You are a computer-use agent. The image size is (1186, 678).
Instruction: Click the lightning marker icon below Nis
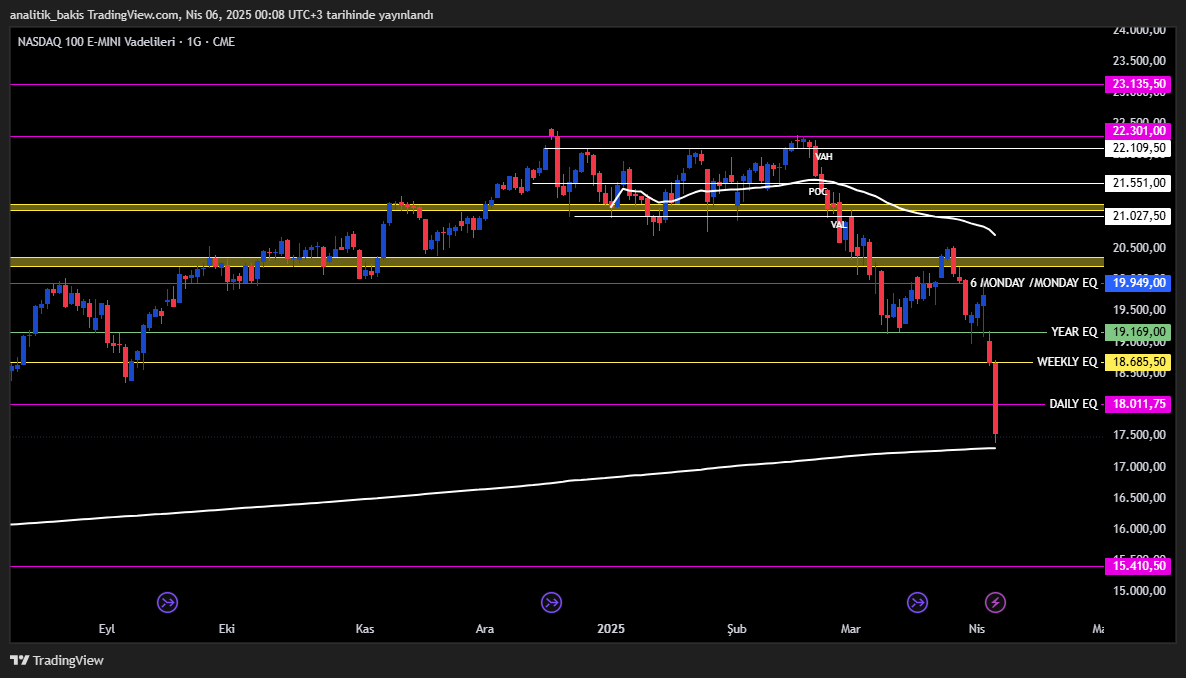coord(995,602)
